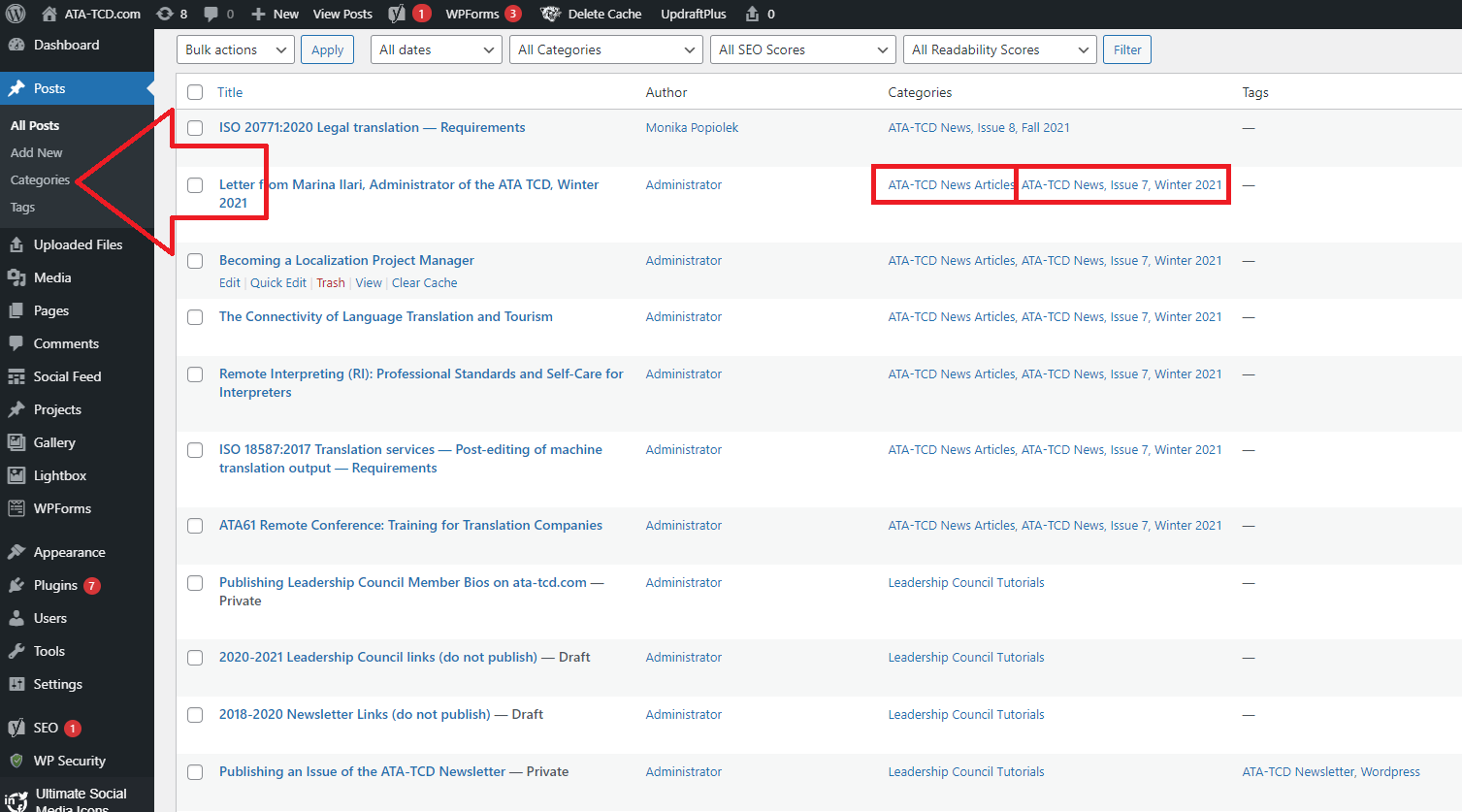Check the select-all checkbox beside Title
1462x812 pixels.
click(195, 92)
